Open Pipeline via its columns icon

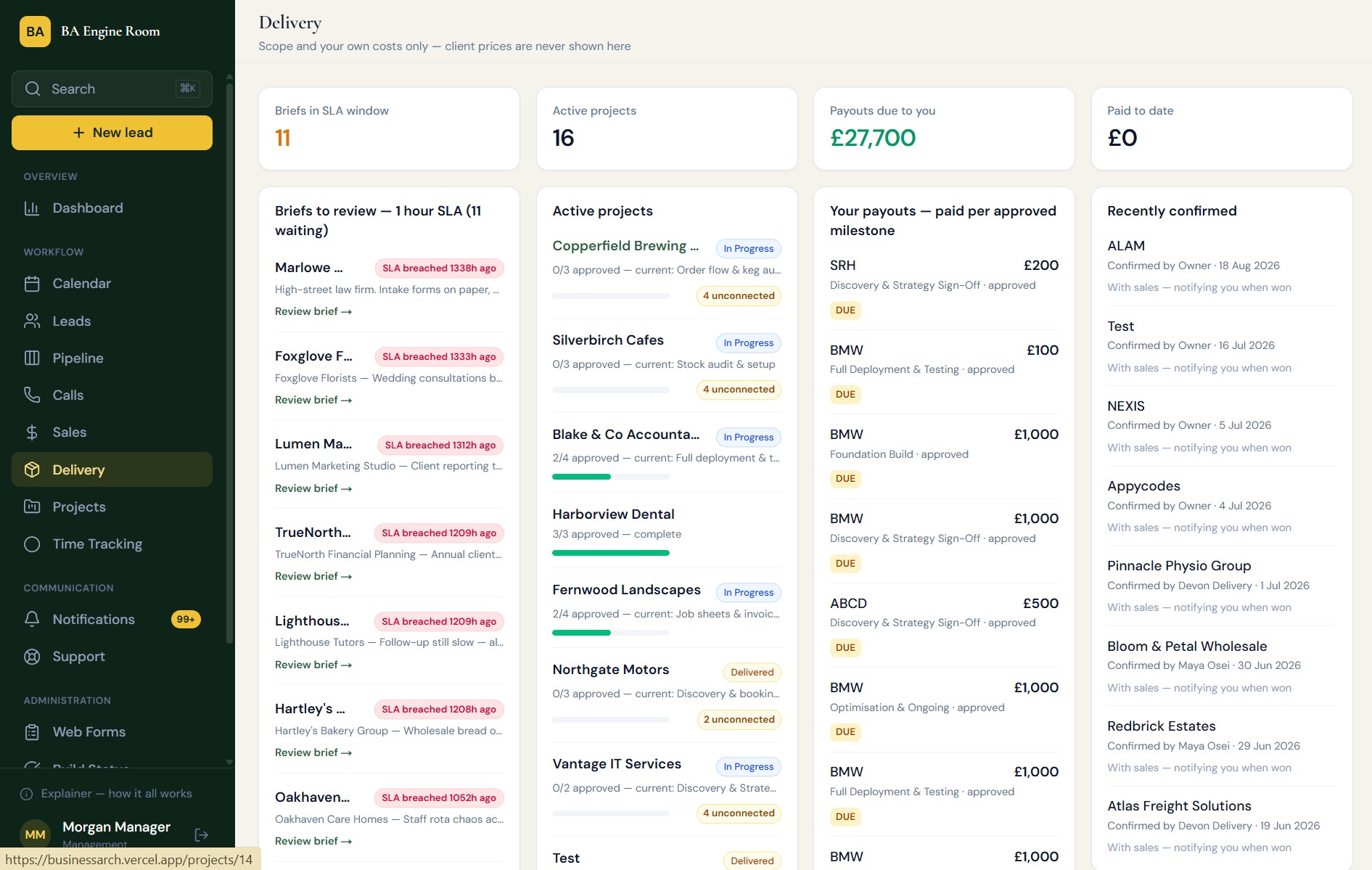point(32,358)
